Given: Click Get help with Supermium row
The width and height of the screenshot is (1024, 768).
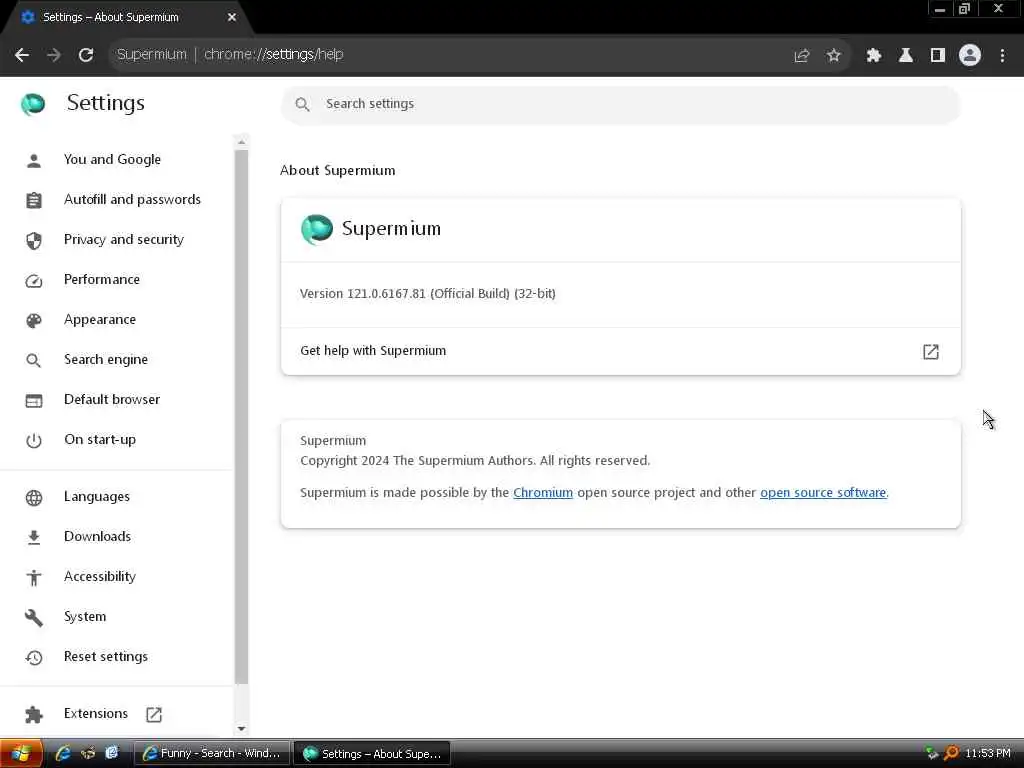Looking at the screenshot, I should [x=620, y=351].
